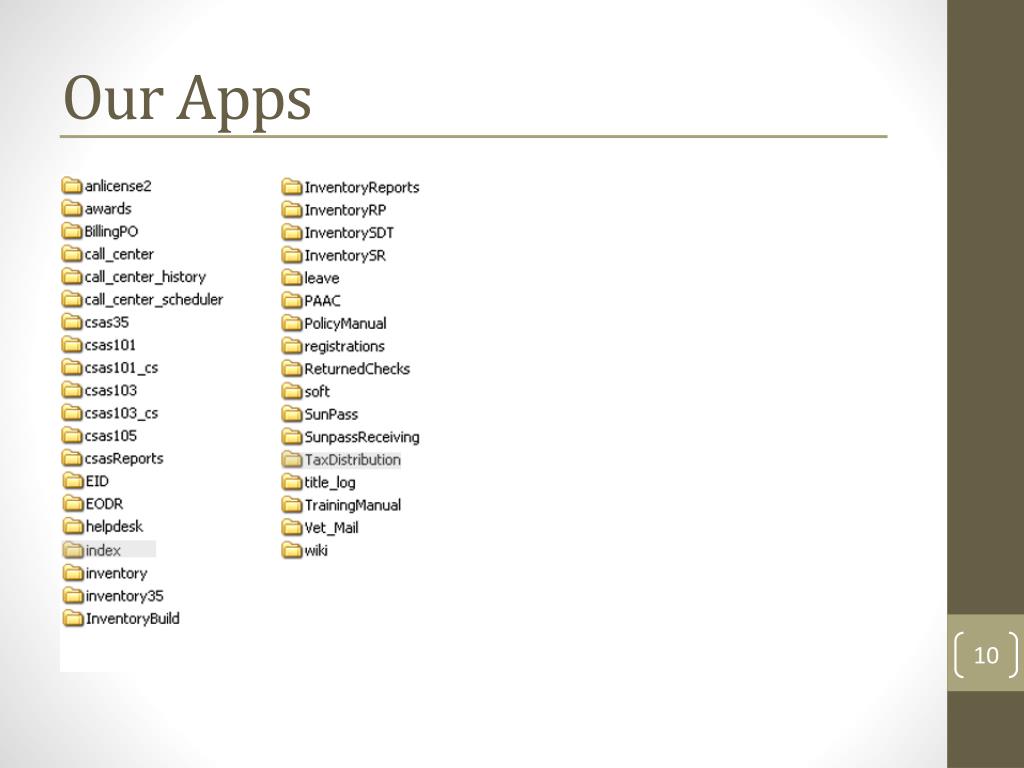Select the call_center_history folder icon

[x=72, y=277]
